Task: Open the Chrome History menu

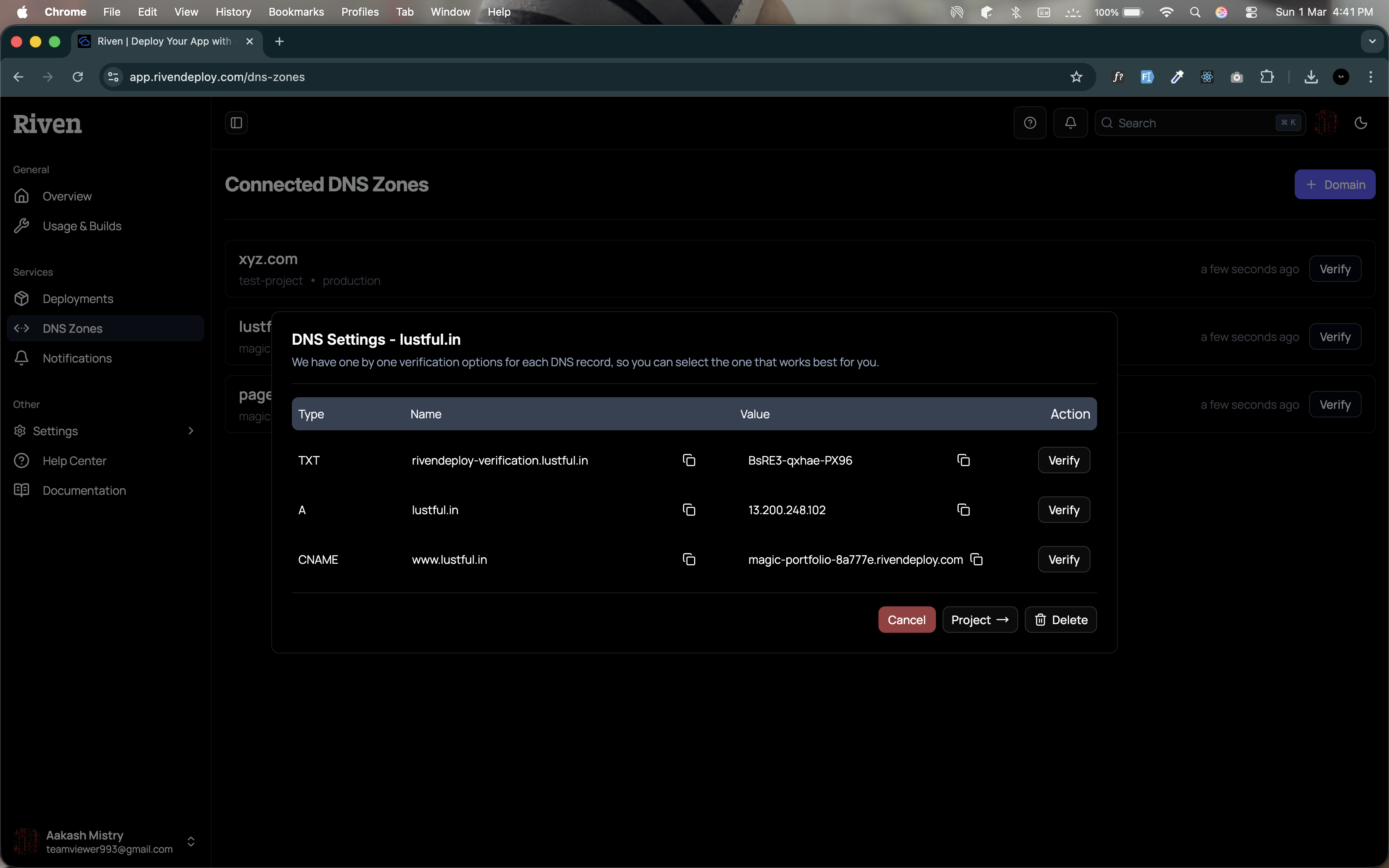Action: [x=233, y=12]
